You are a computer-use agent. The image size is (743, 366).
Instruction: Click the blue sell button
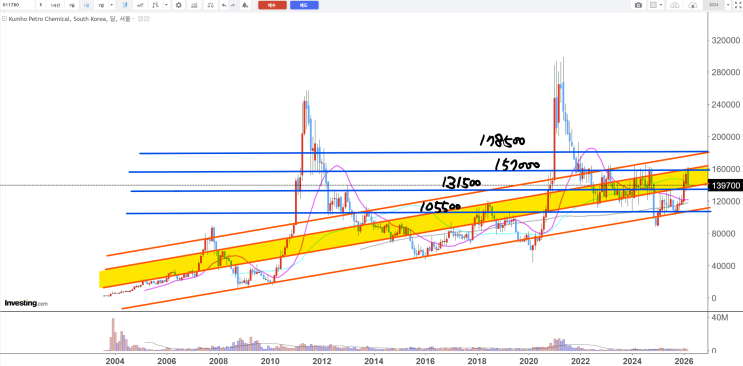click(x=304, y=5)
